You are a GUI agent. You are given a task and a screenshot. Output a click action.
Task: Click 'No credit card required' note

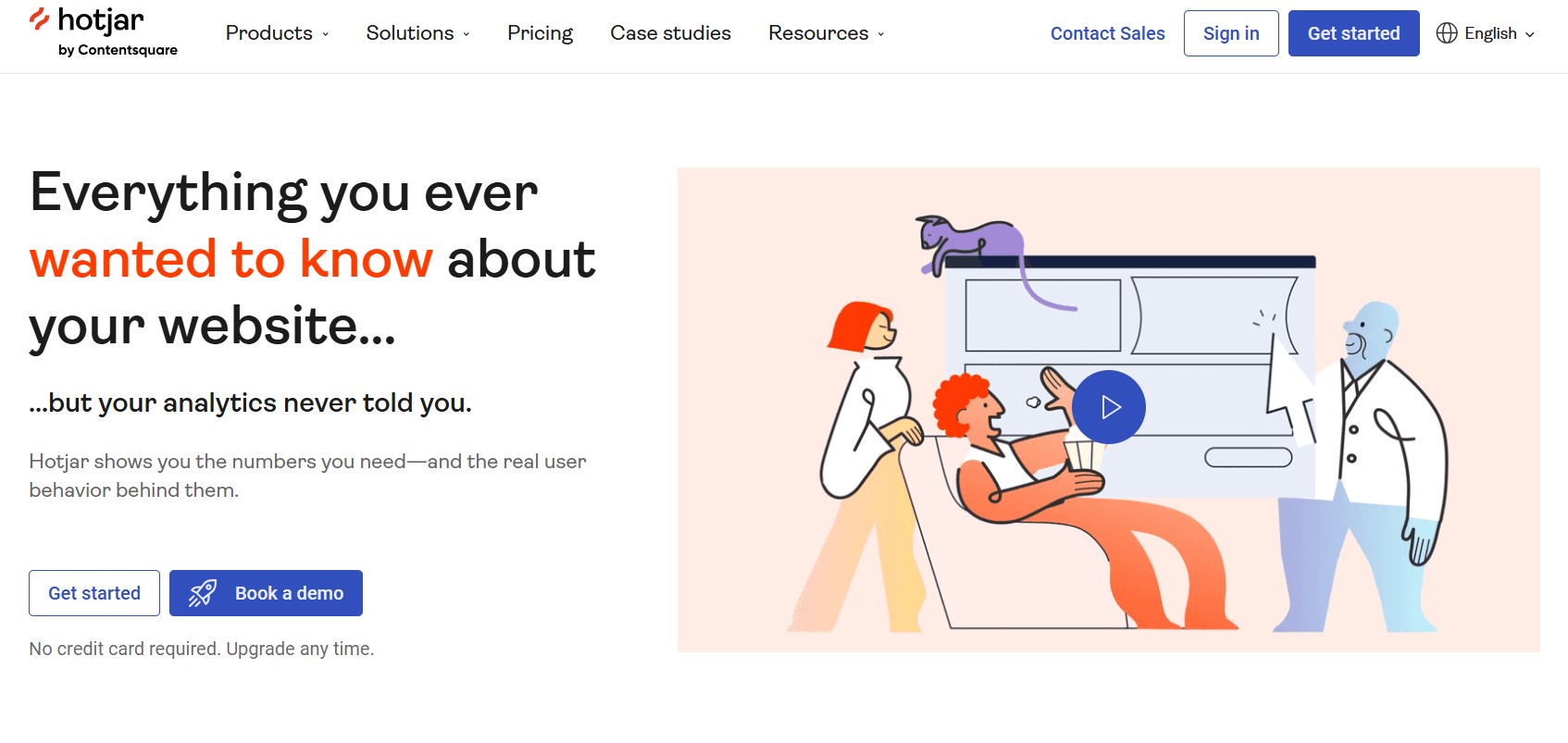[x=201, y=649]
